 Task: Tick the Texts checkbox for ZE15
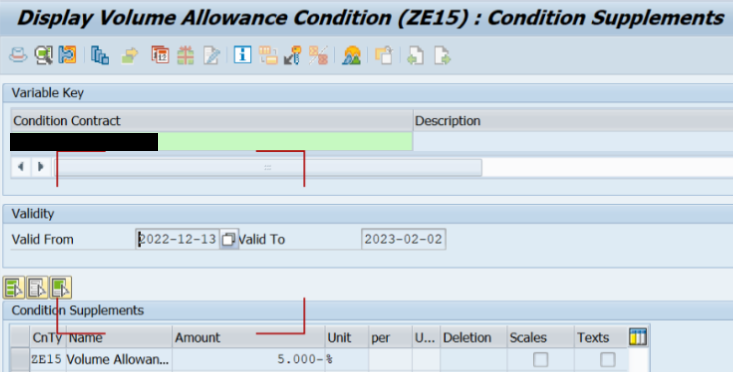[x=607, y=359]
